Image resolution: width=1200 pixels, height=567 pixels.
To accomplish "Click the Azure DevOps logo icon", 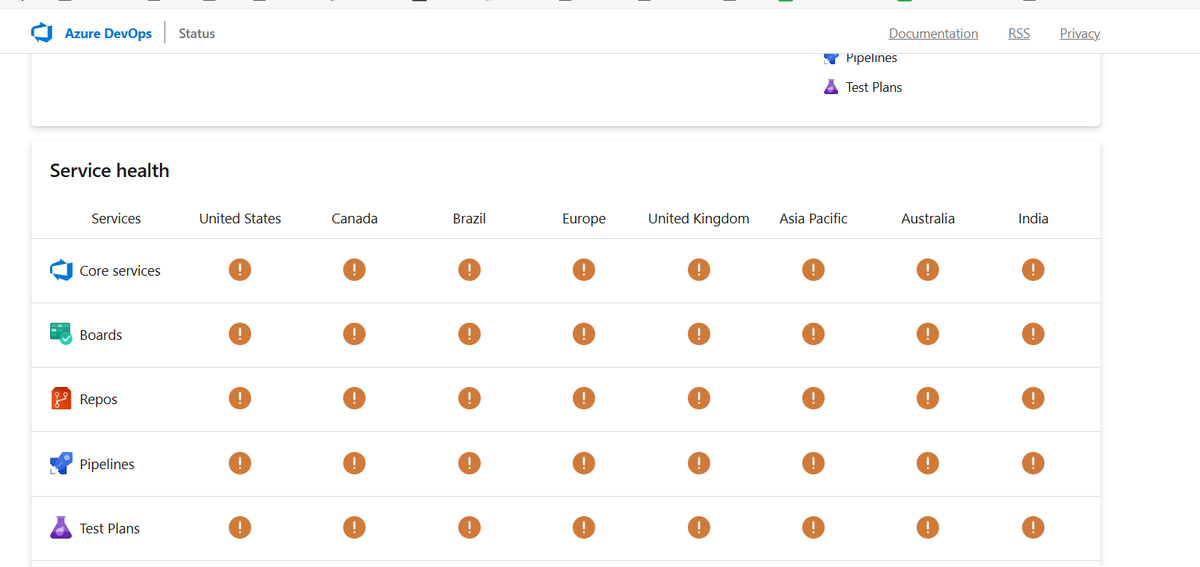I will coord(41,33).
